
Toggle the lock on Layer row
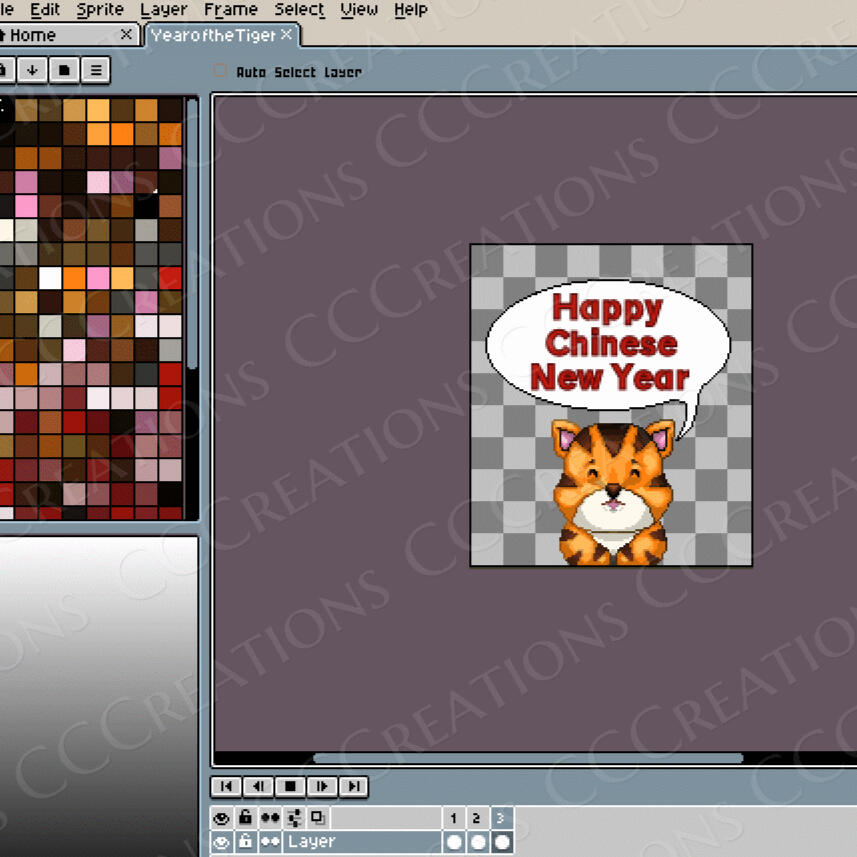[x=245, y=842]
